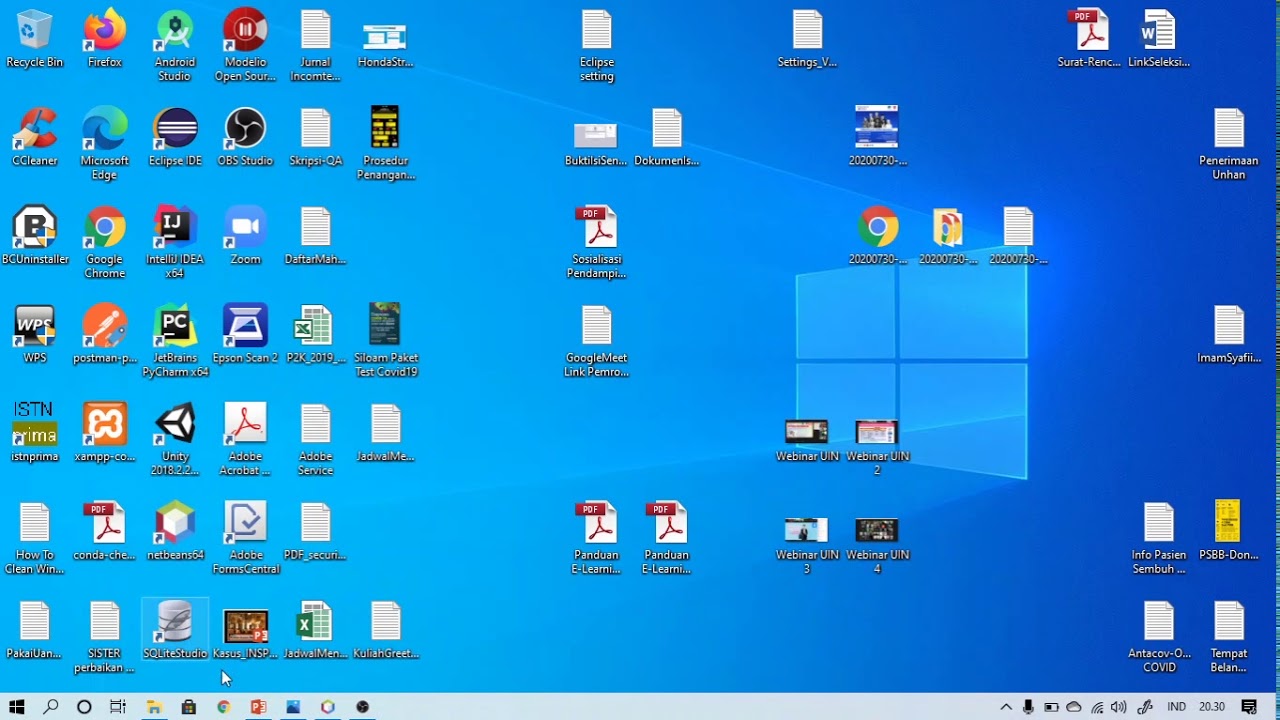
Task: Open the Recycle Bin desktop icon
Action: (34, 39)
